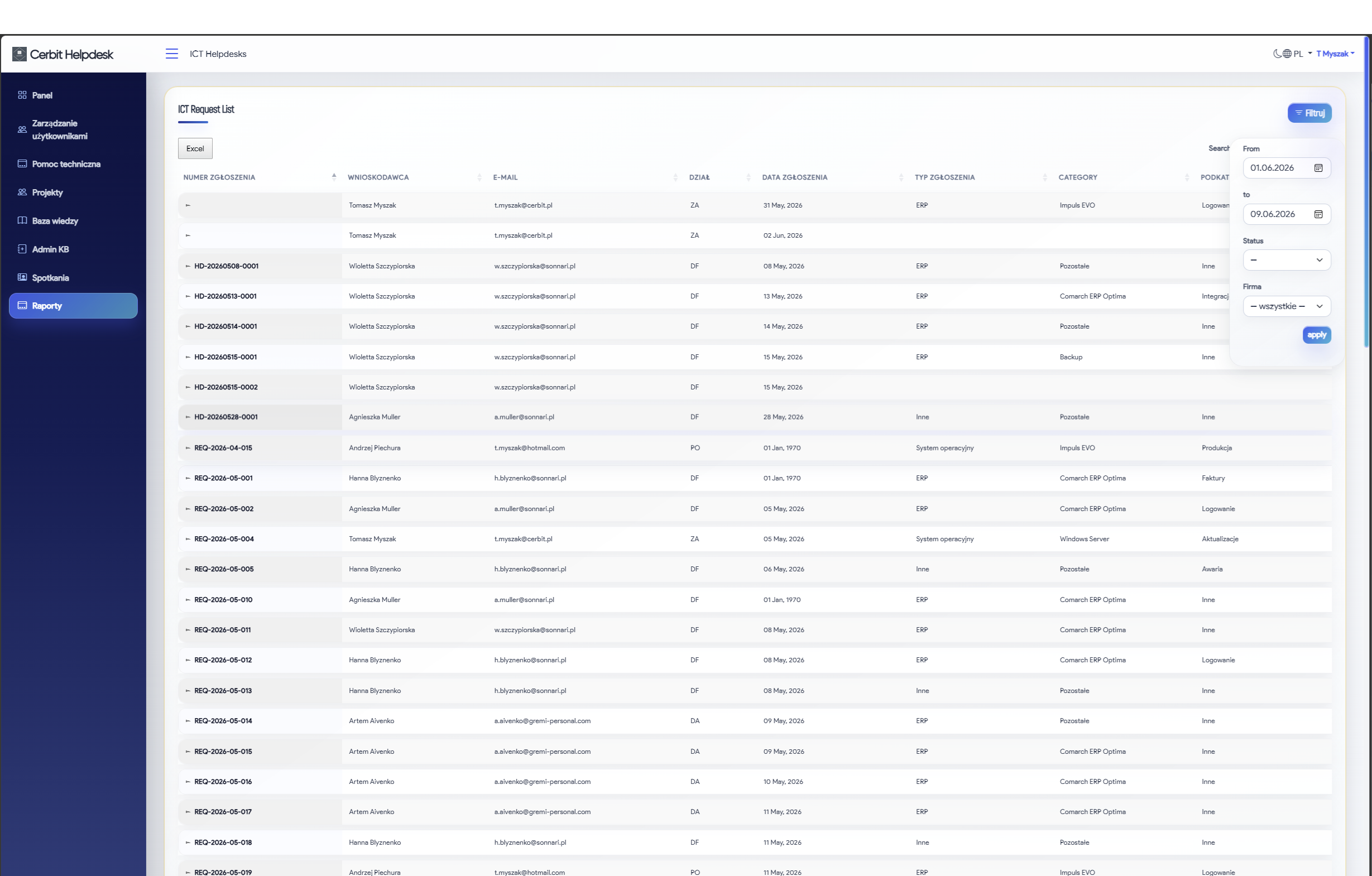This screenshot has height=876, width=1372.
Task: Click the Panel grid icon
Action: (x=22, y=95)
